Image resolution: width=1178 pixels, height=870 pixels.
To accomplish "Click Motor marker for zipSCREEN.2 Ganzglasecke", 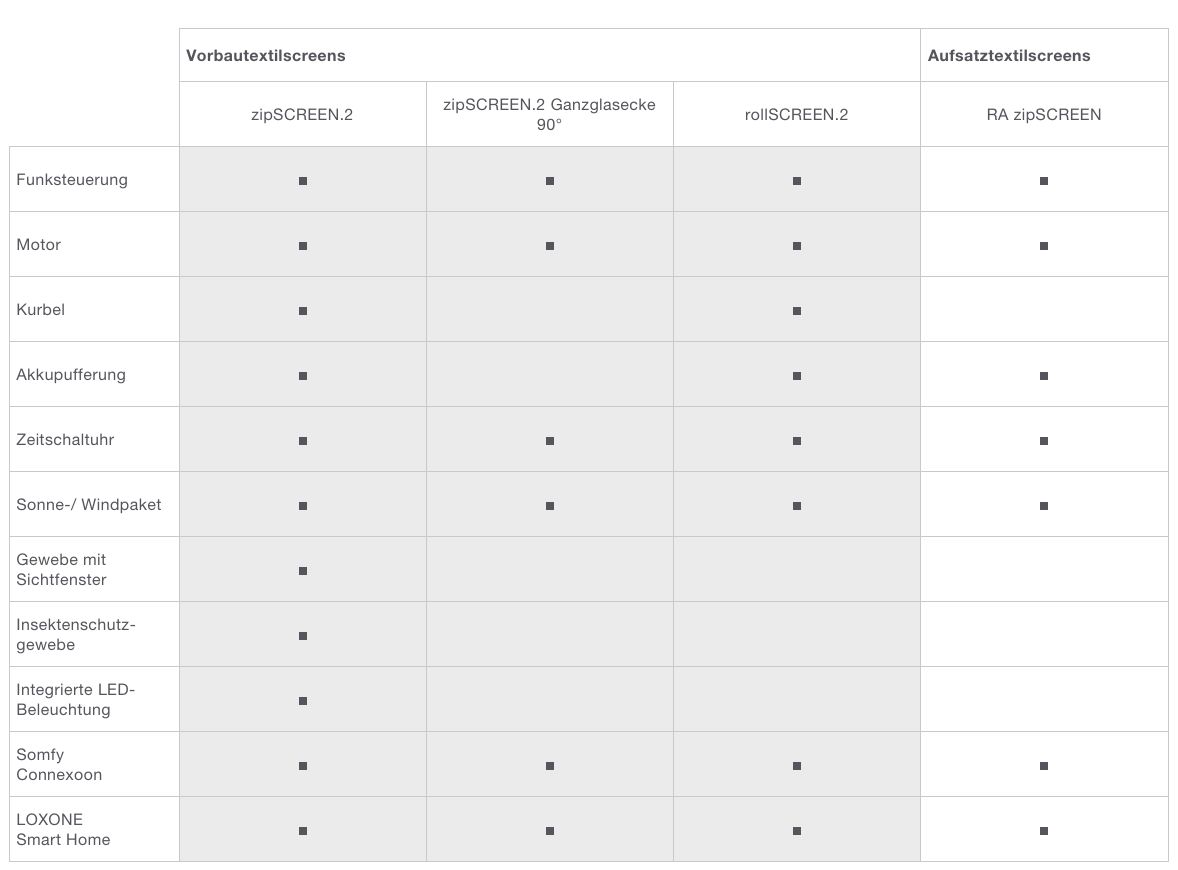I will click(x=550, y=246).
